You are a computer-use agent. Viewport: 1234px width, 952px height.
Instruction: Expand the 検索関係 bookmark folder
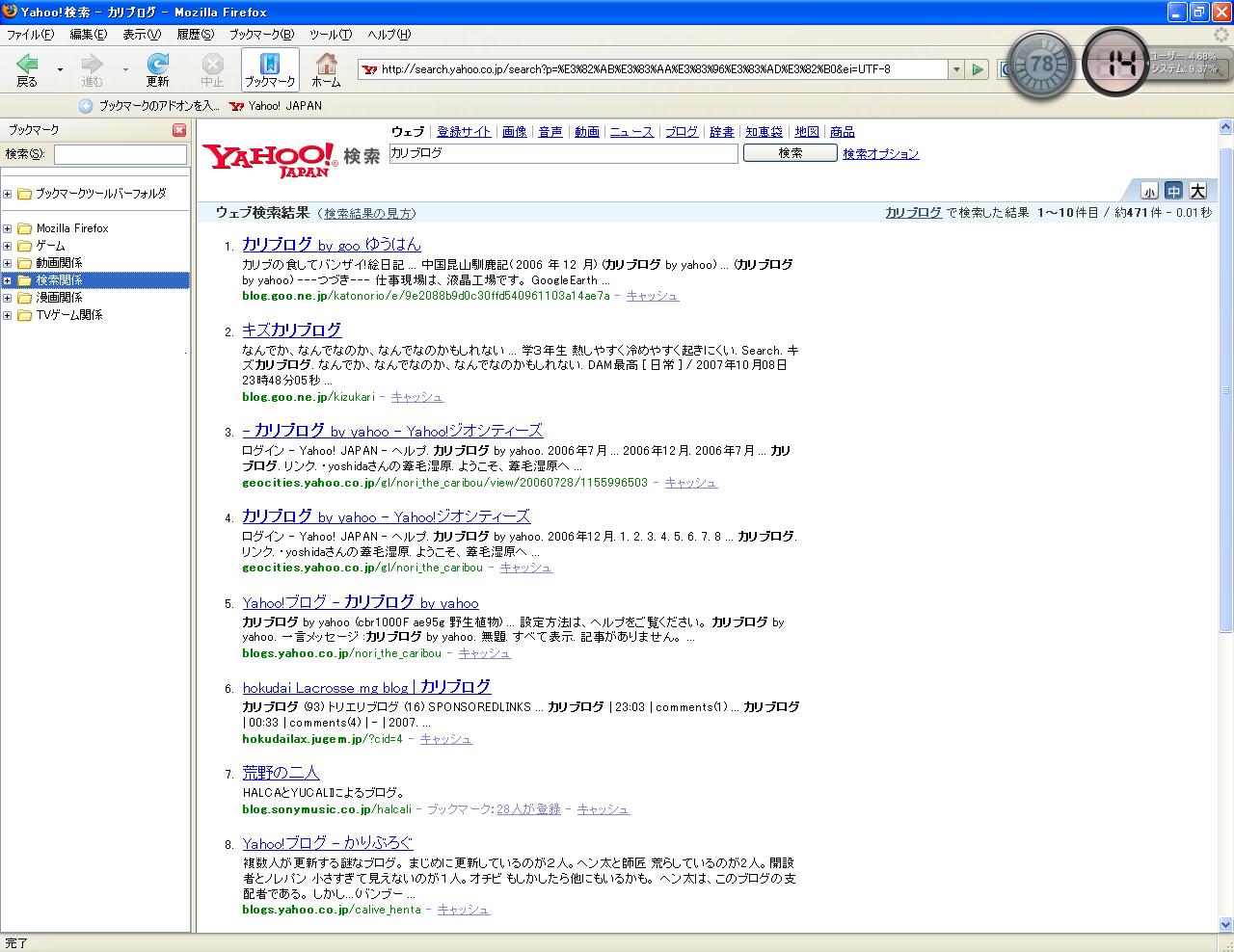click(x=8, y=280)
